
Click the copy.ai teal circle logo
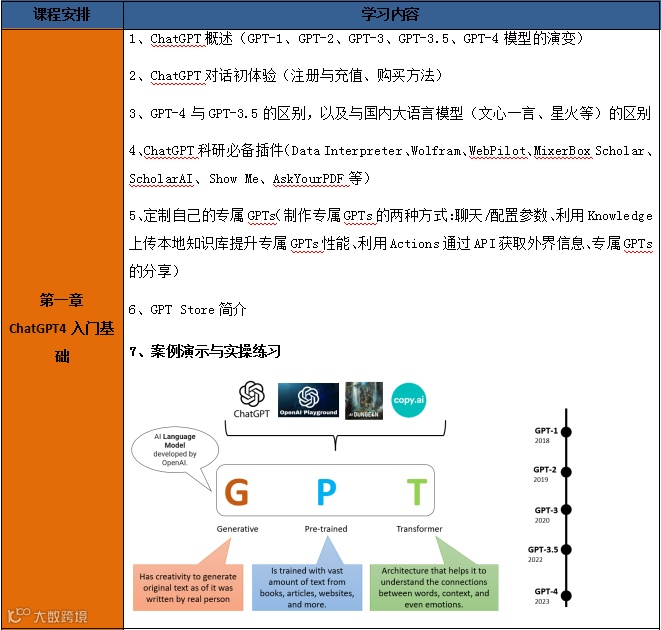(408, 400)
